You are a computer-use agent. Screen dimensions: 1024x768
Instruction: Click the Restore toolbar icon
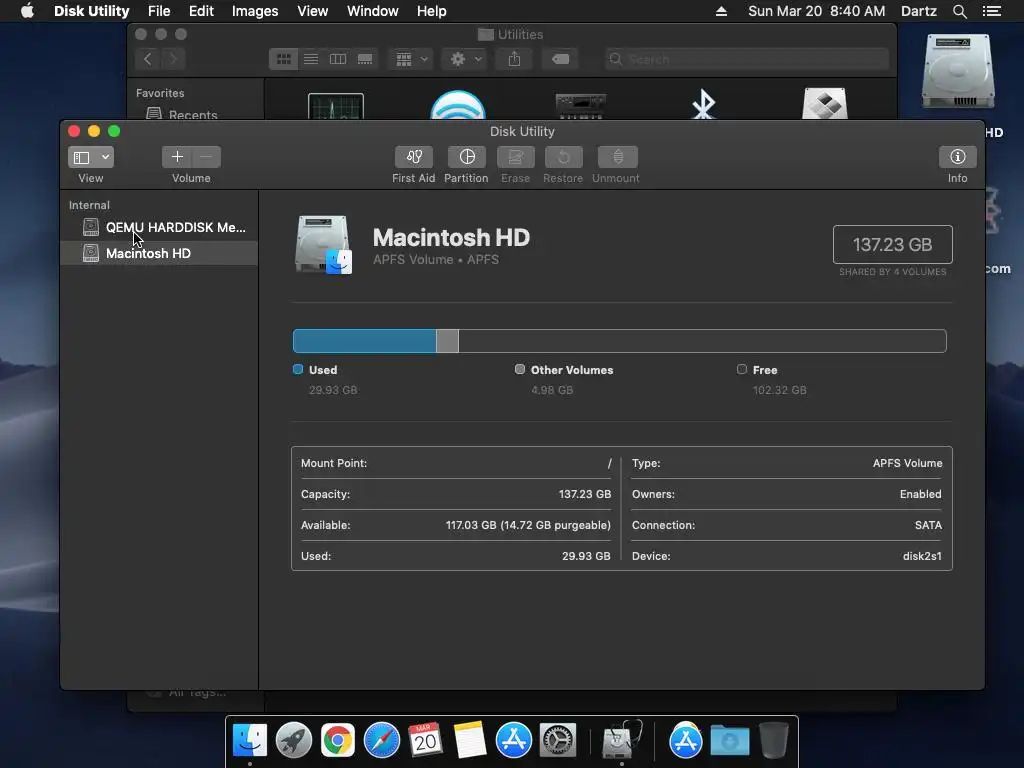coord(563,157)
